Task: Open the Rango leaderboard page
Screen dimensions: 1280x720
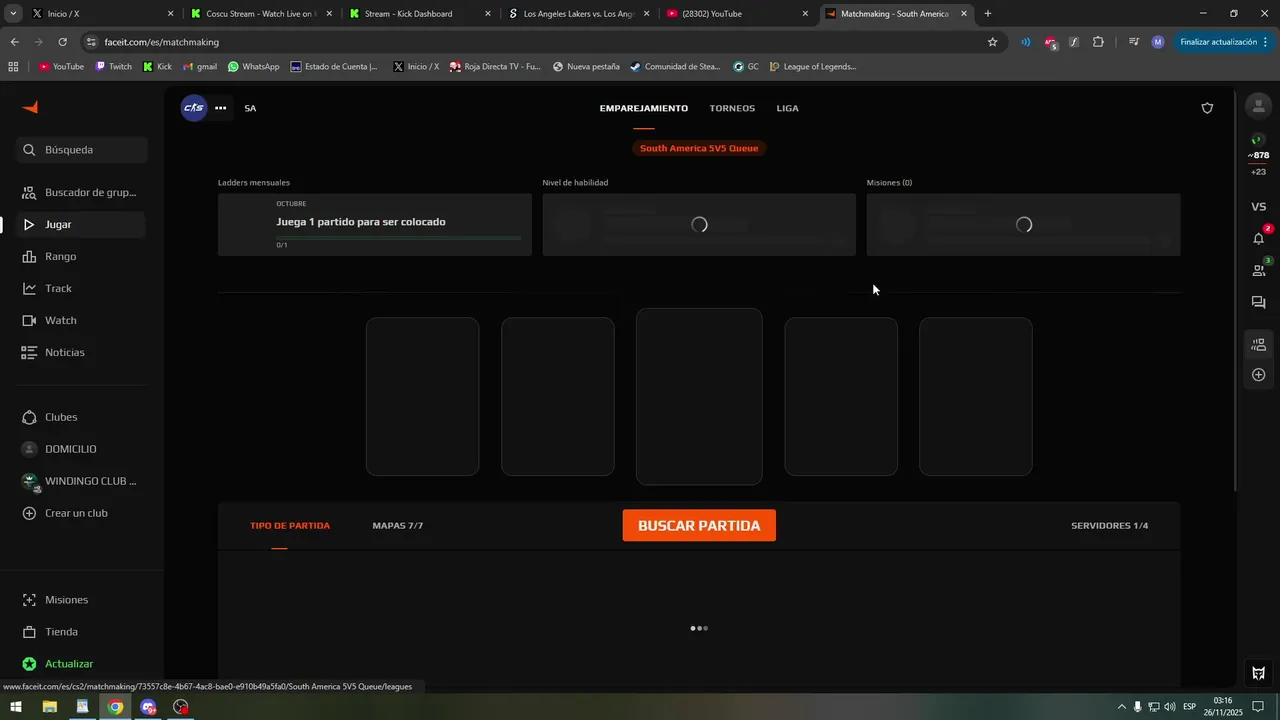Action: (x=82, y=257)
